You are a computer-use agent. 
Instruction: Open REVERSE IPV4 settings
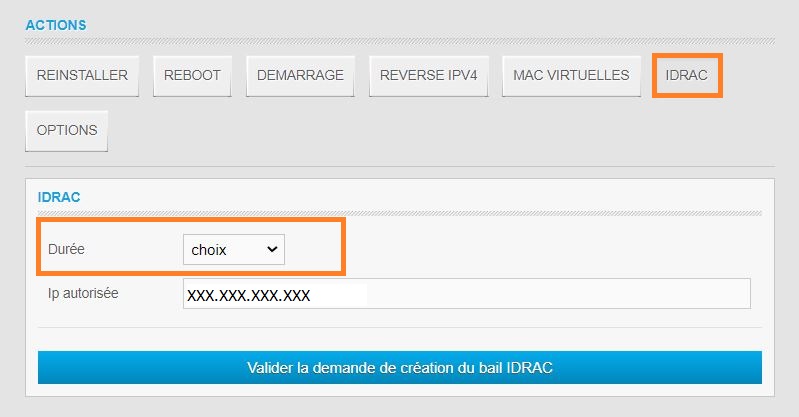(x=429, y=75)
